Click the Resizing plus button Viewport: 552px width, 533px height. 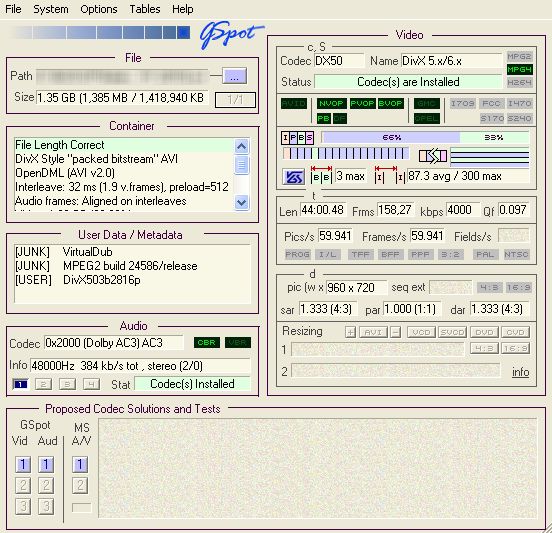pos(350,332)
